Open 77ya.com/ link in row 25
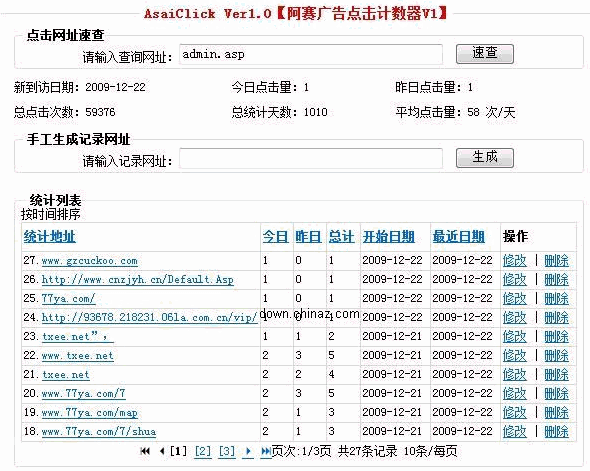 (68, 299)
